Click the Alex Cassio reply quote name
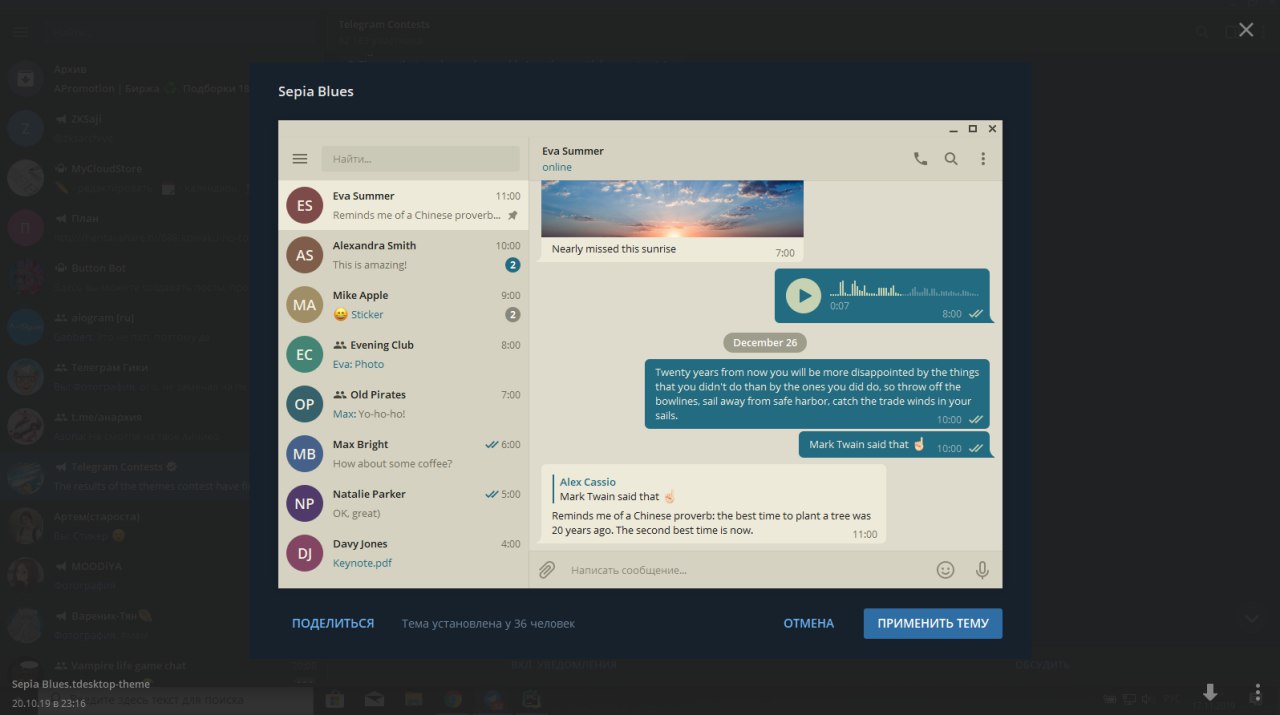The height and width of the screenshot is (715, 1280). click(588, 482)
